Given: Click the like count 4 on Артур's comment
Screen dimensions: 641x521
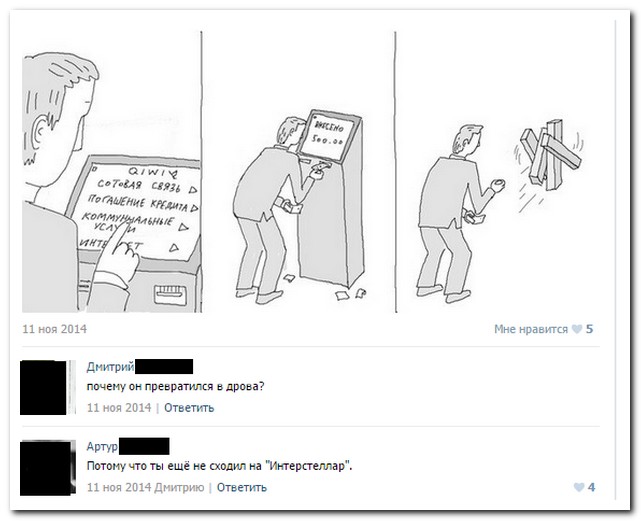Looking at the screenshot, I should (x=591, y=487).
